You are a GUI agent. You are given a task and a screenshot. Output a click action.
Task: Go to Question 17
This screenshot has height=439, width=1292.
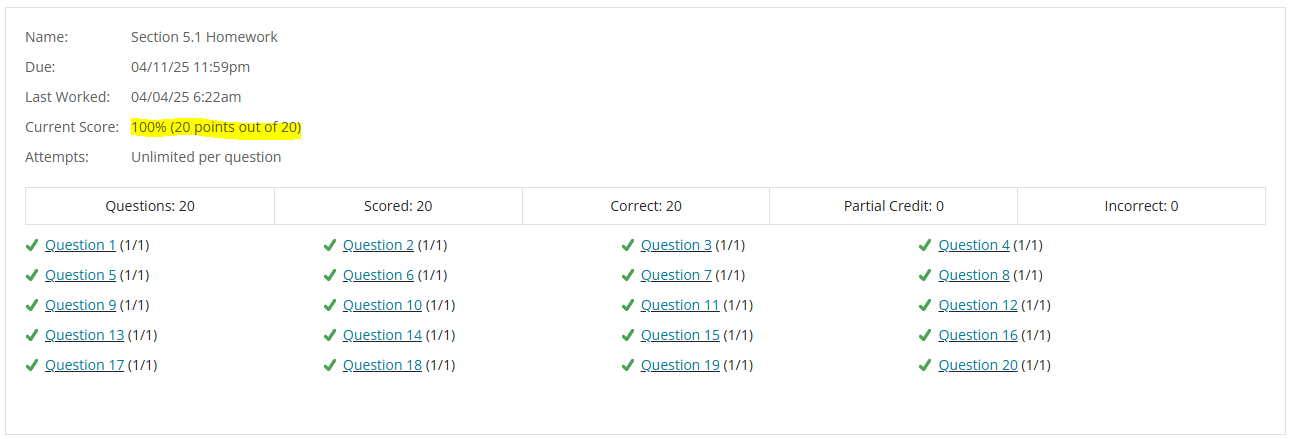85,365
